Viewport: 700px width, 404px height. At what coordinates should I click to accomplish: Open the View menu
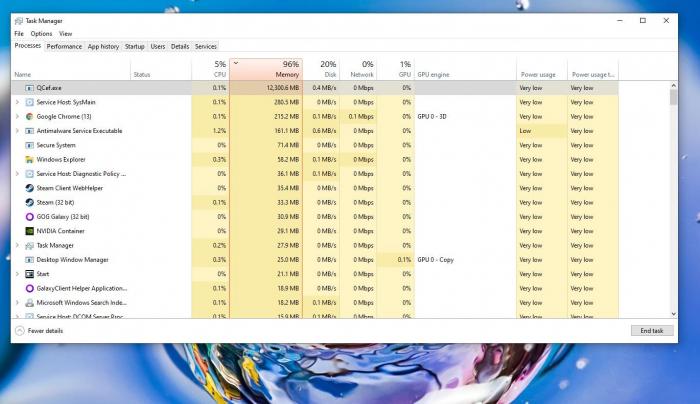(x=65, y=33)
